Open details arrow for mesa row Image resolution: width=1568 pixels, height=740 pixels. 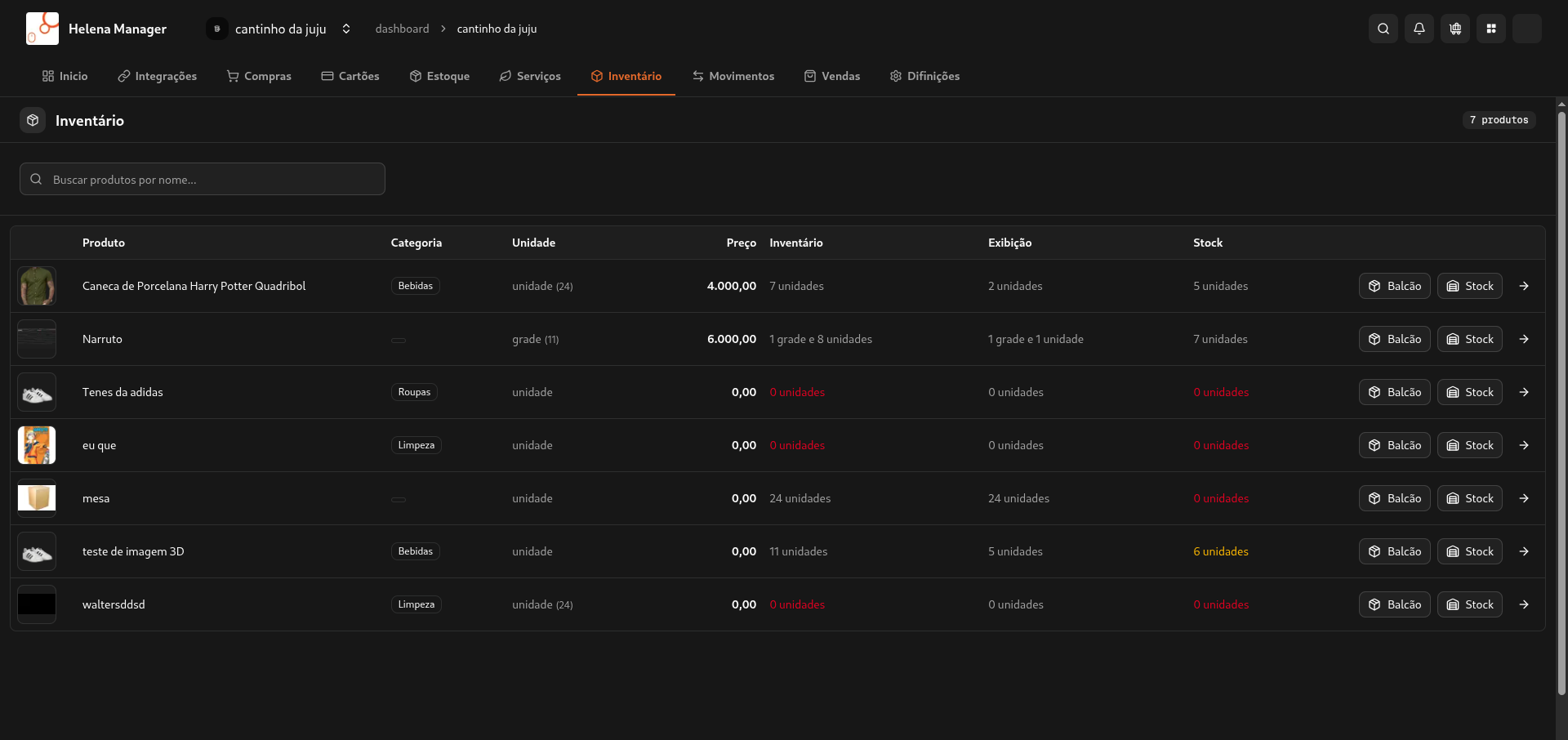pyautogui.click(x=1523, y=498)
